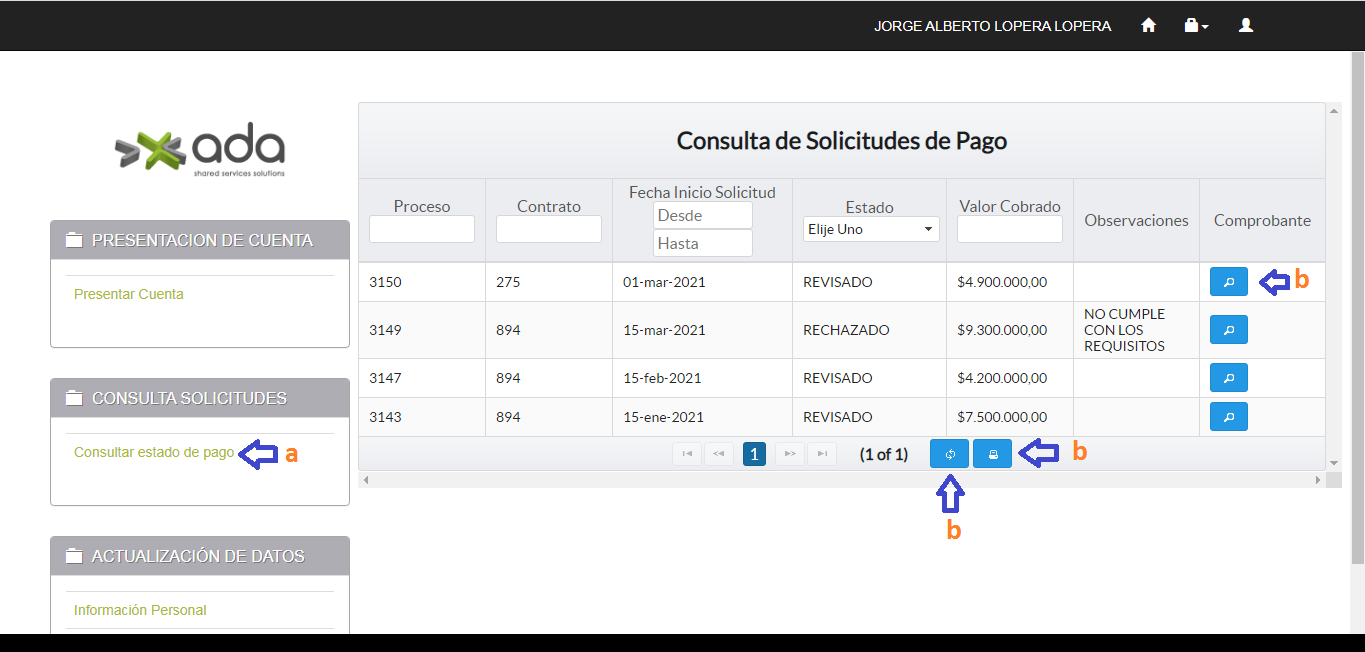Go to page 1 in paginator

(x=754, y=454)
